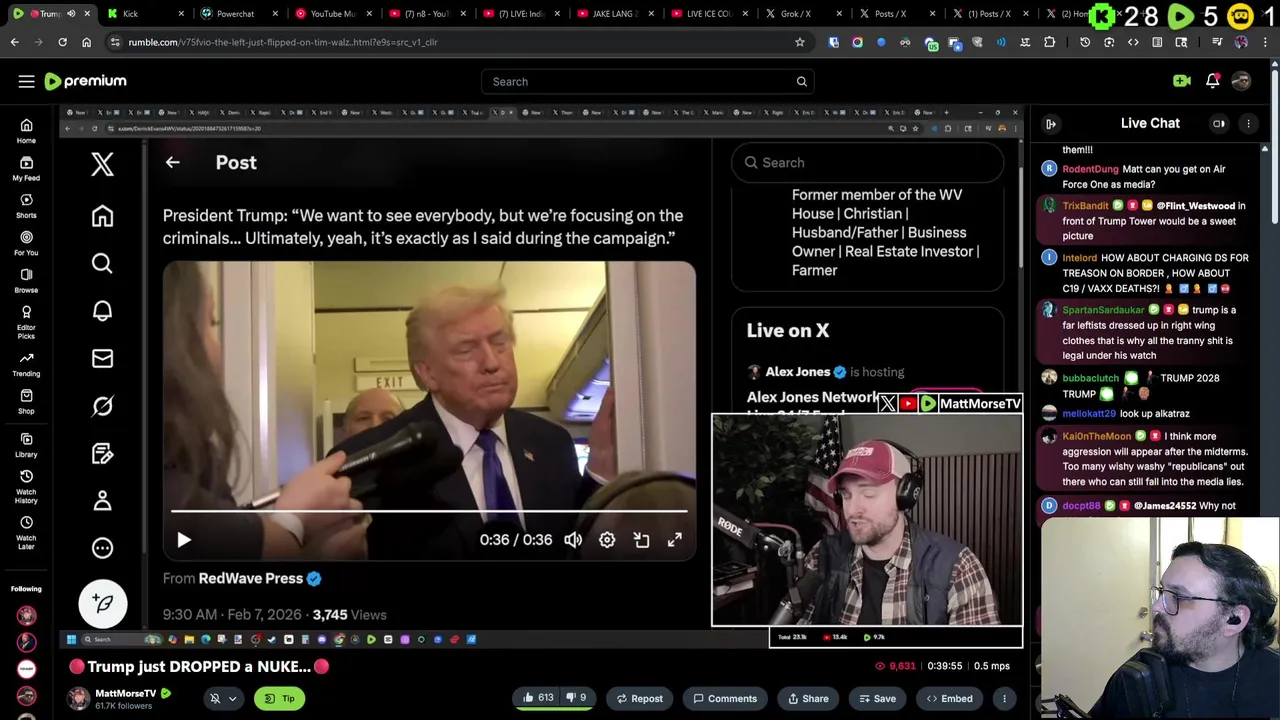This screenshot has height=720, width=1280.
Task: Click the X logo in streamed video
Action: click(102, 164)
